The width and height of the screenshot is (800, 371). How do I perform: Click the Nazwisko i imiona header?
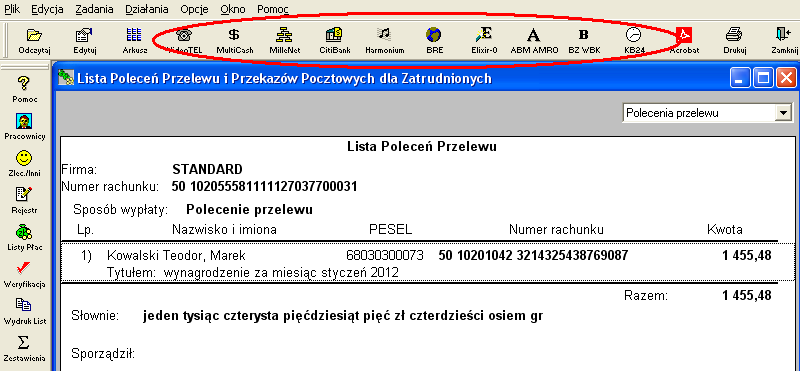tap(224, 230)
